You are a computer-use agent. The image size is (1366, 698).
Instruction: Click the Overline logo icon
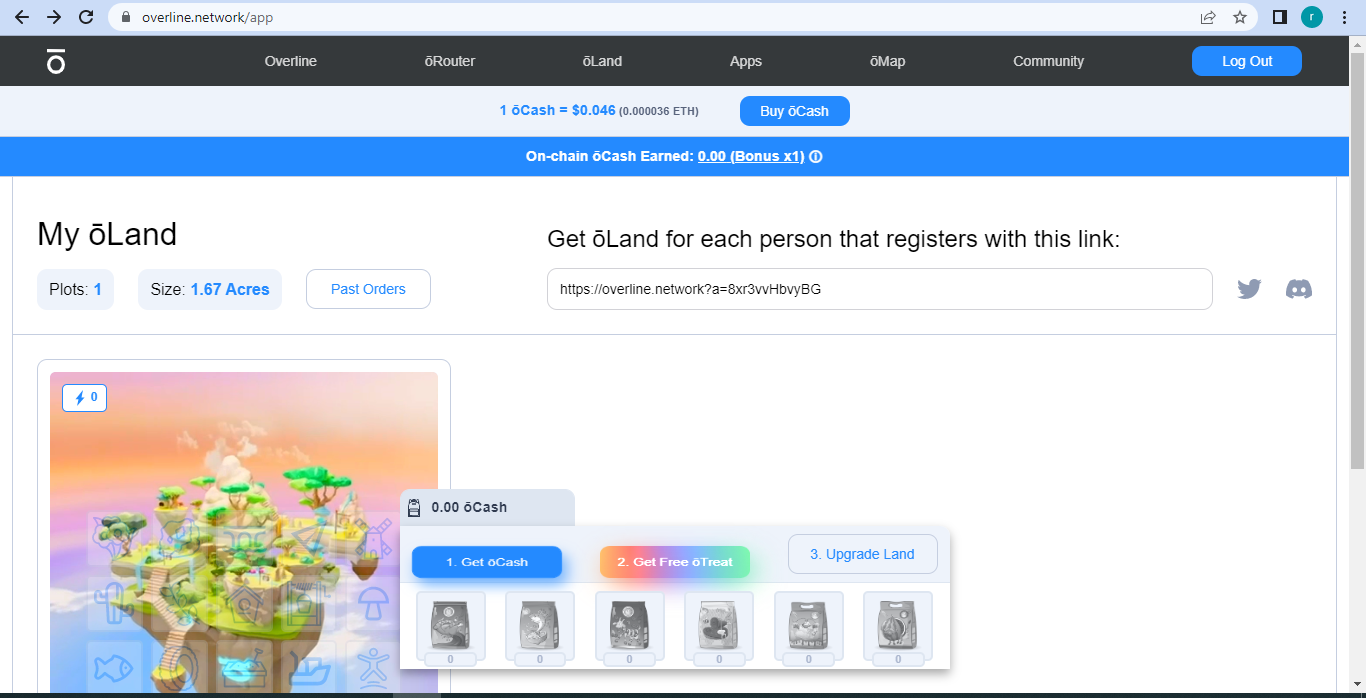[56, 61]
